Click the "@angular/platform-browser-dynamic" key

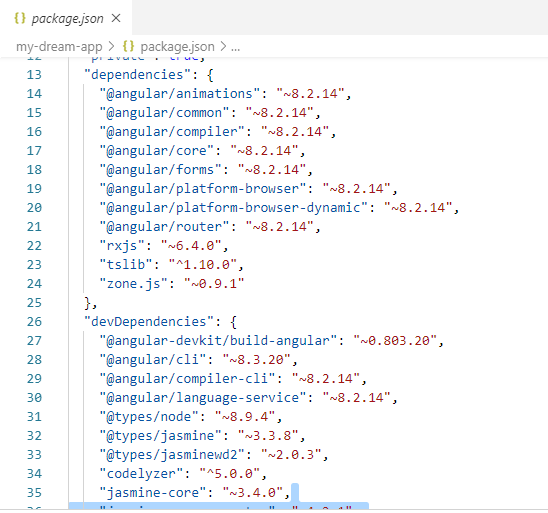233,208
